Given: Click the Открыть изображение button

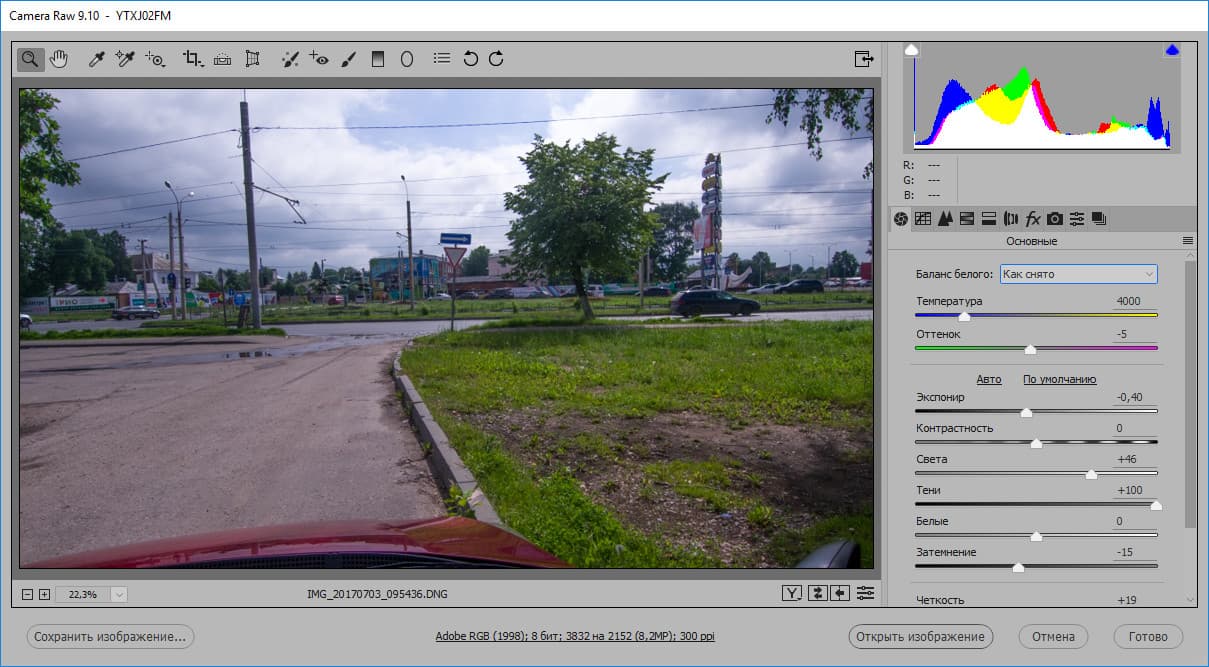Looking at the screenshot, I should [919, 636].
